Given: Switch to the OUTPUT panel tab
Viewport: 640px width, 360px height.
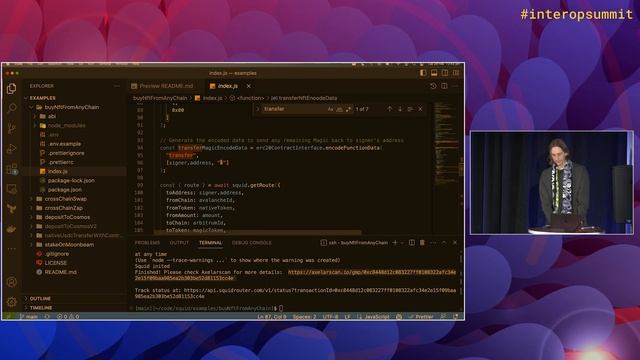Looking at the screenshot, I should tap(179, 242).
